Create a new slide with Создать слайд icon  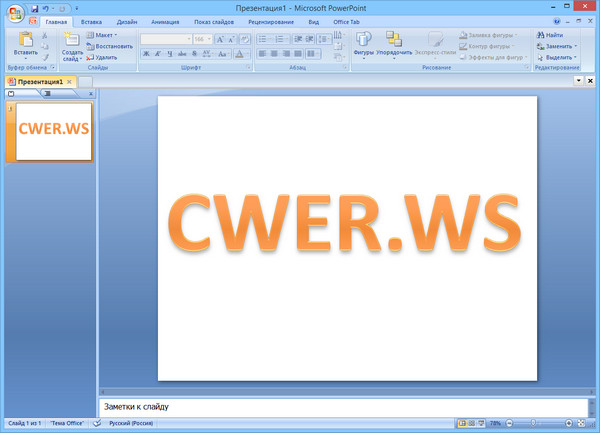click(x=72, y=40)
